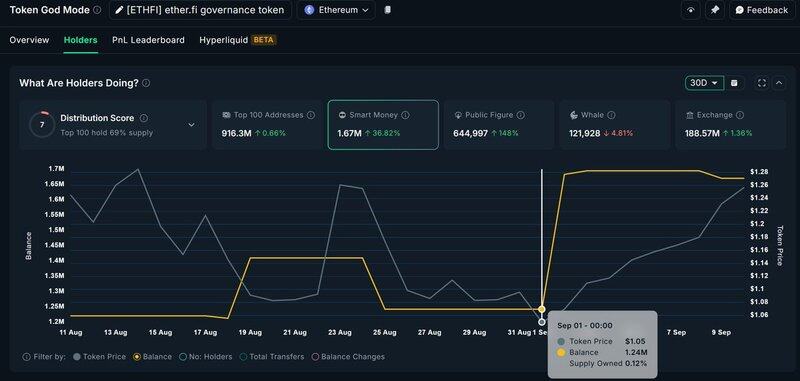The image size is (800, 381).
Task: Click the yellow balance marker on Sep 01
Action: pos(542,309)
